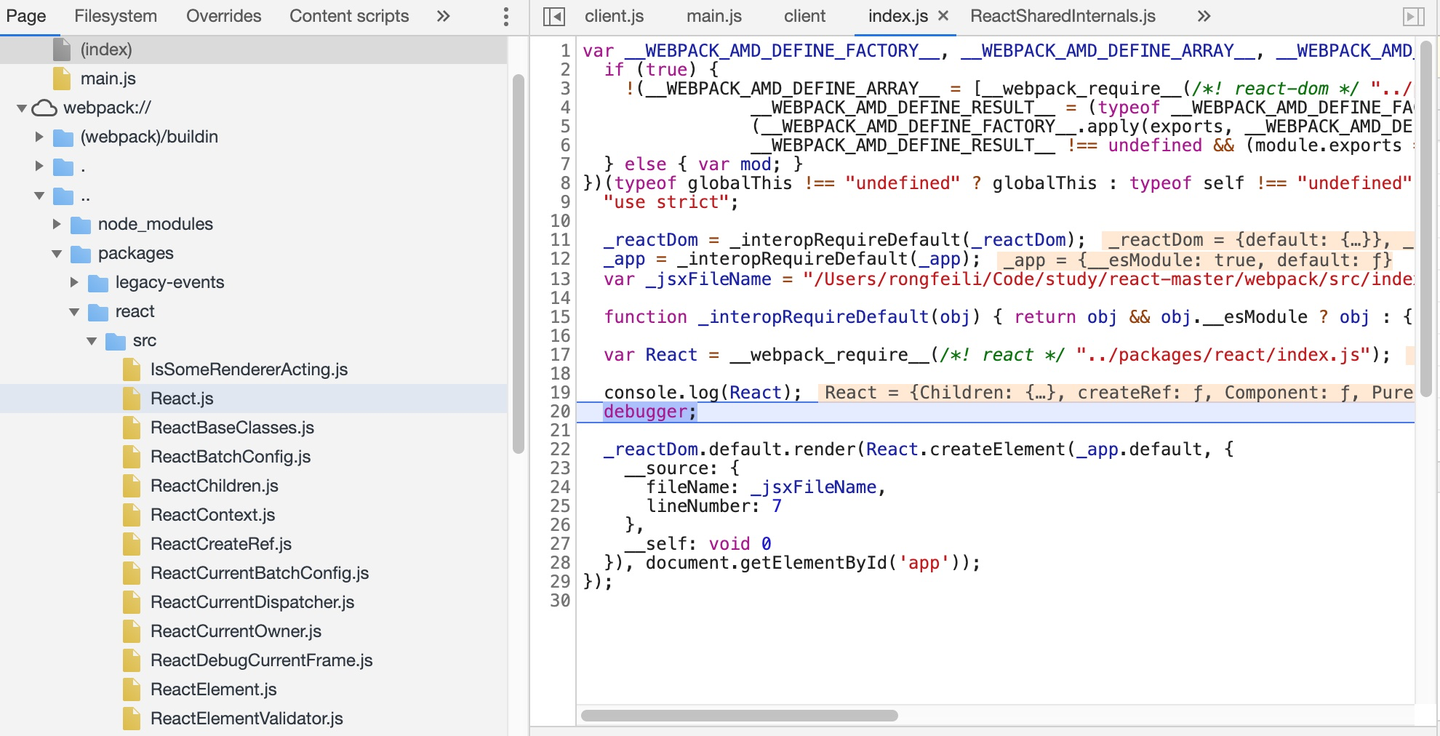Collapse the webpack:// tree node
This screenshot has height=736, width=1440.
(x=22, y=107)
